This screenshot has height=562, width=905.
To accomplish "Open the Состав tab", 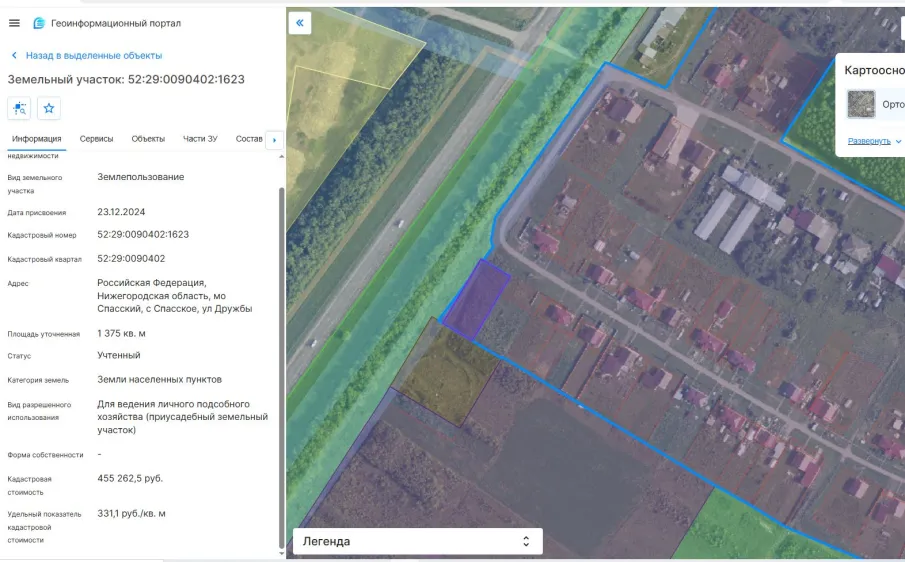I will pyautogui.click(x=249, y=139).
